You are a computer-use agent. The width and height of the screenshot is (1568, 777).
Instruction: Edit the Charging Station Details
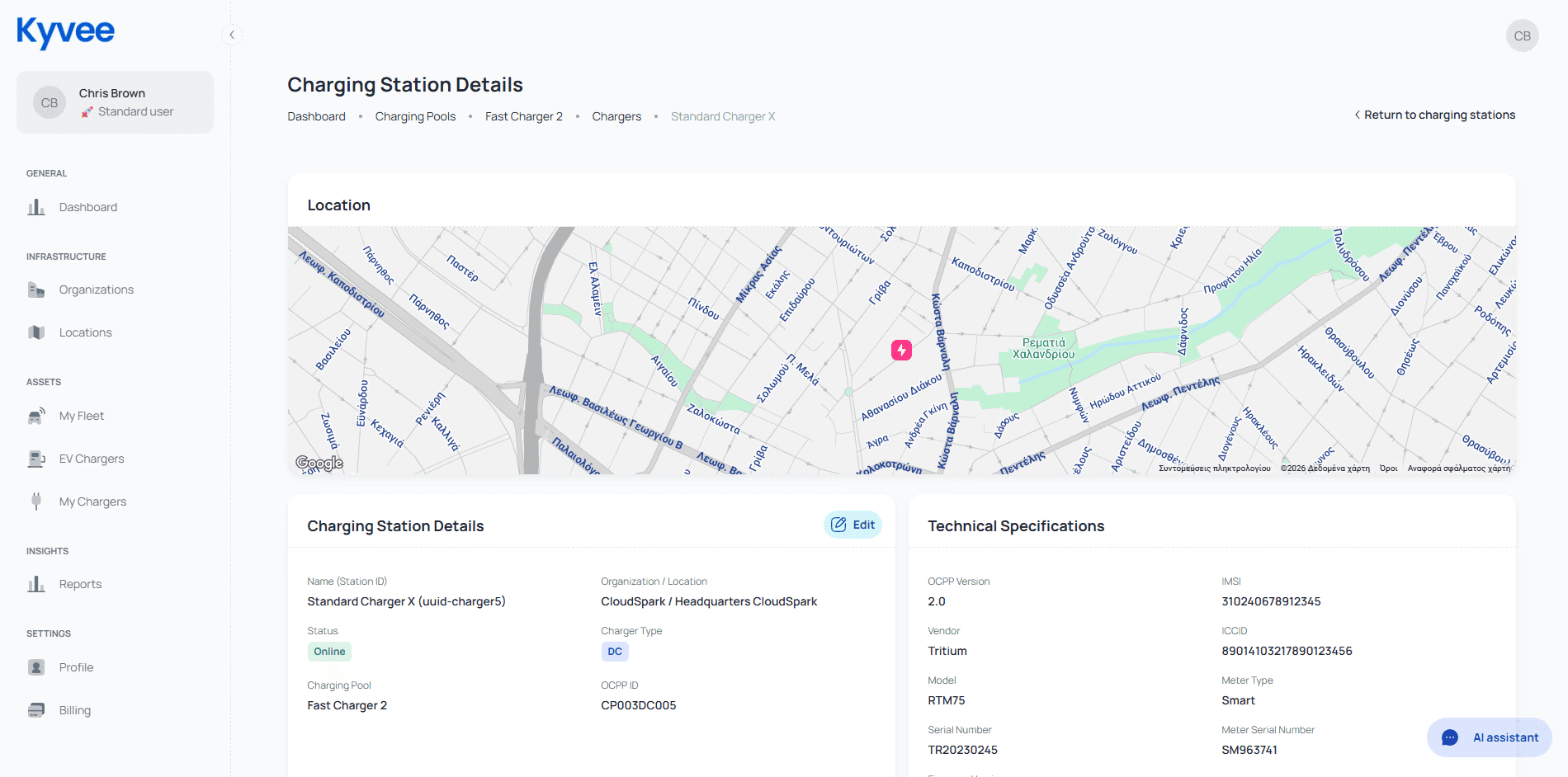tap(852, 525)
